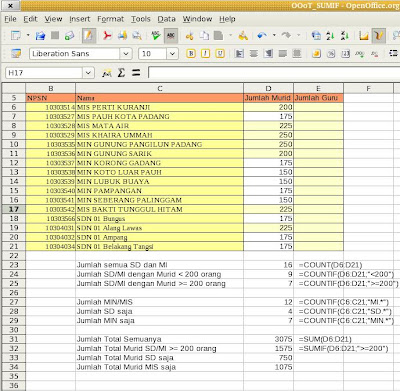Screen dimensions: 400x391
Task: Toggle Align Right
Action: tap(268, 53)
